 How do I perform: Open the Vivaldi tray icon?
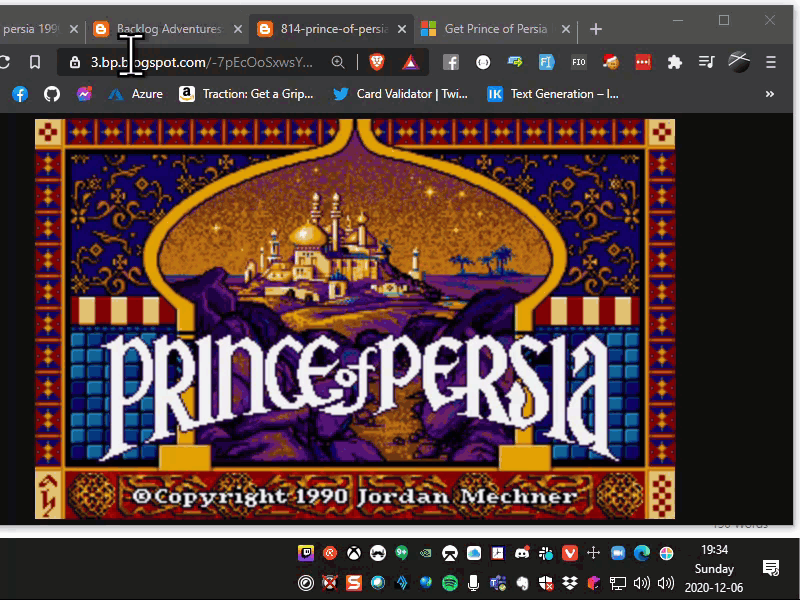569,553
